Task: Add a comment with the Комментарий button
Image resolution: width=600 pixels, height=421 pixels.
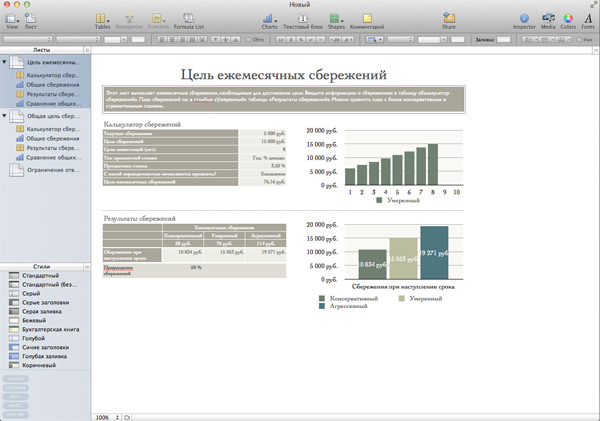Action: pos(368,17)
